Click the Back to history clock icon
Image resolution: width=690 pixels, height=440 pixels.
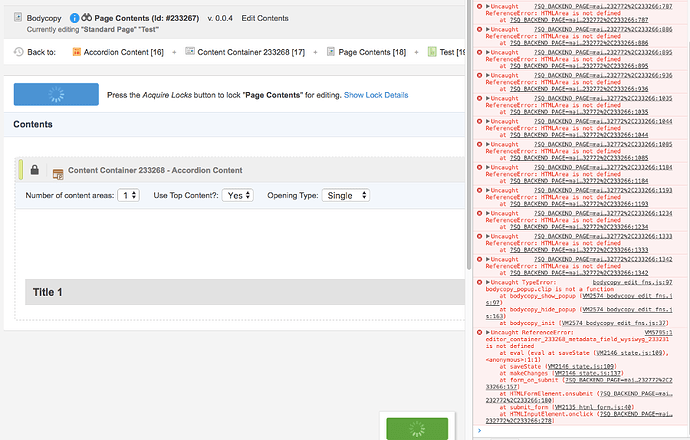(x=18, y=51)
